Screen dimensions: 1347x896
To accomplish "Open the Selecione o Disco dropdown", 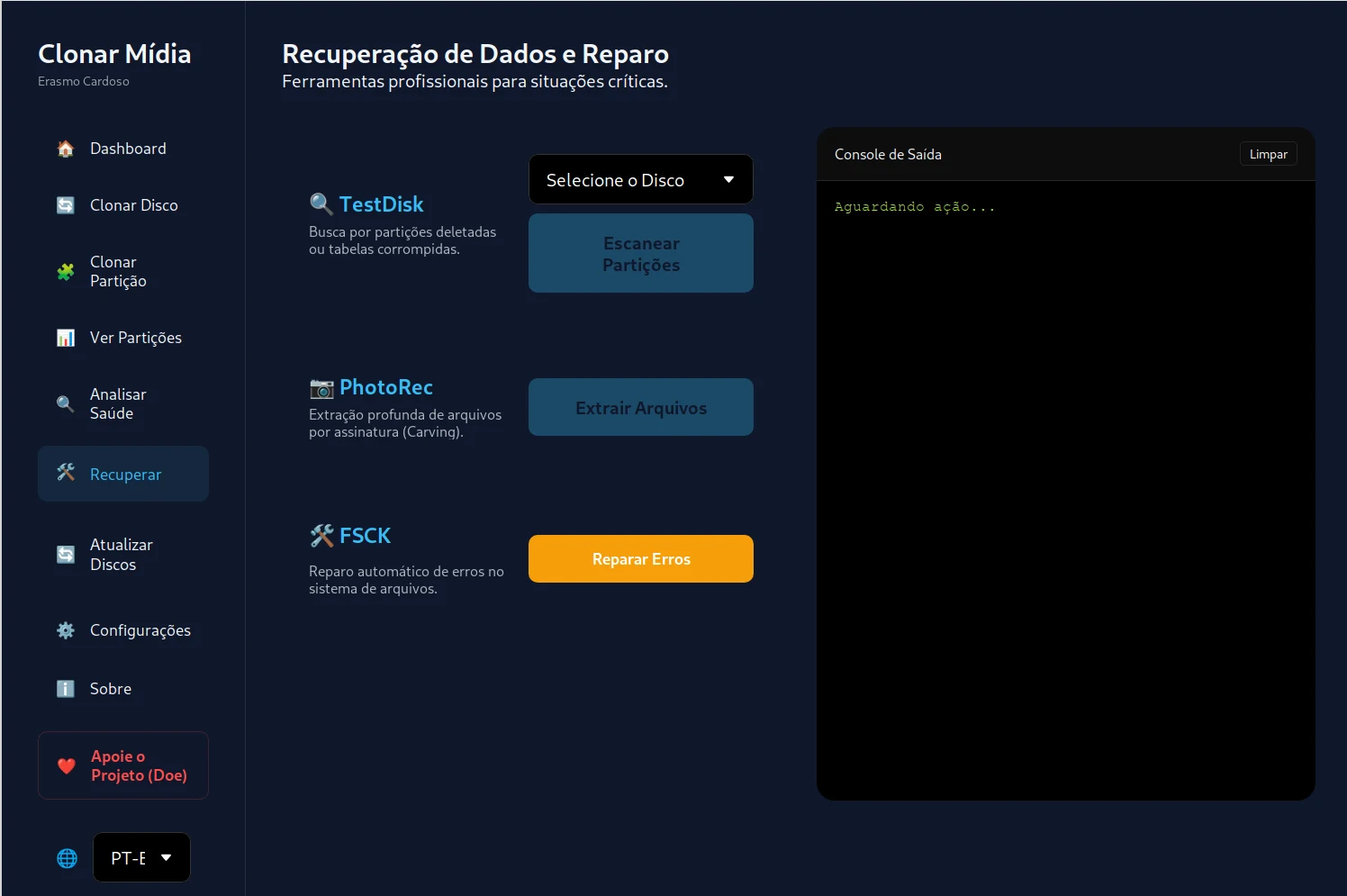I will coord(641,179).
